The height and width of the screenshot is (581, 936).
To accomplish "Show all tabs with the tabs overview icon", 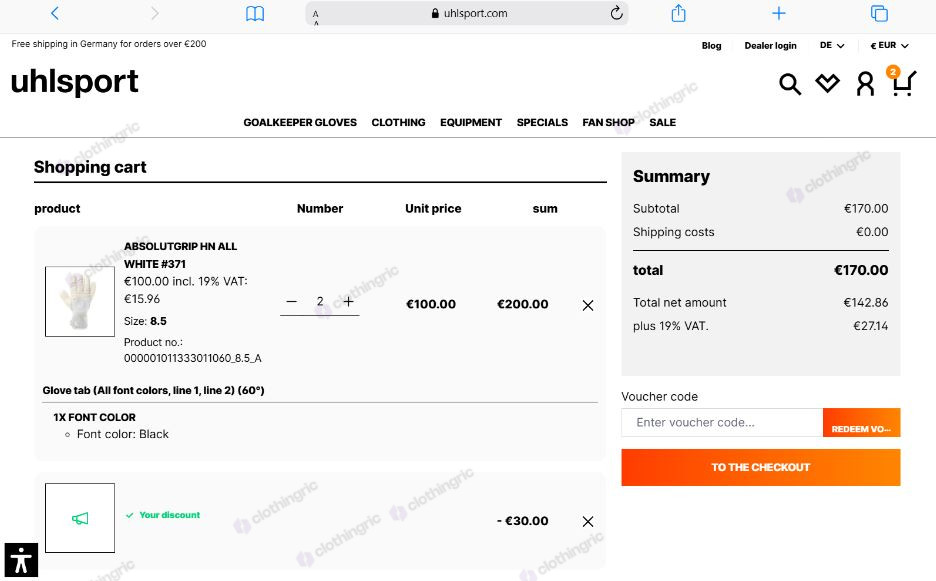I will (x=879, y=13).
